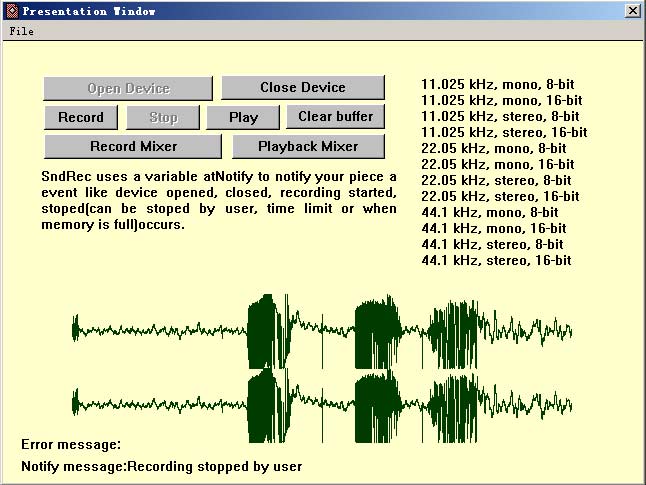Viewport: 646px width, 485px height.
Task: Click the upper channel waveform display
Action: point(322,331)
